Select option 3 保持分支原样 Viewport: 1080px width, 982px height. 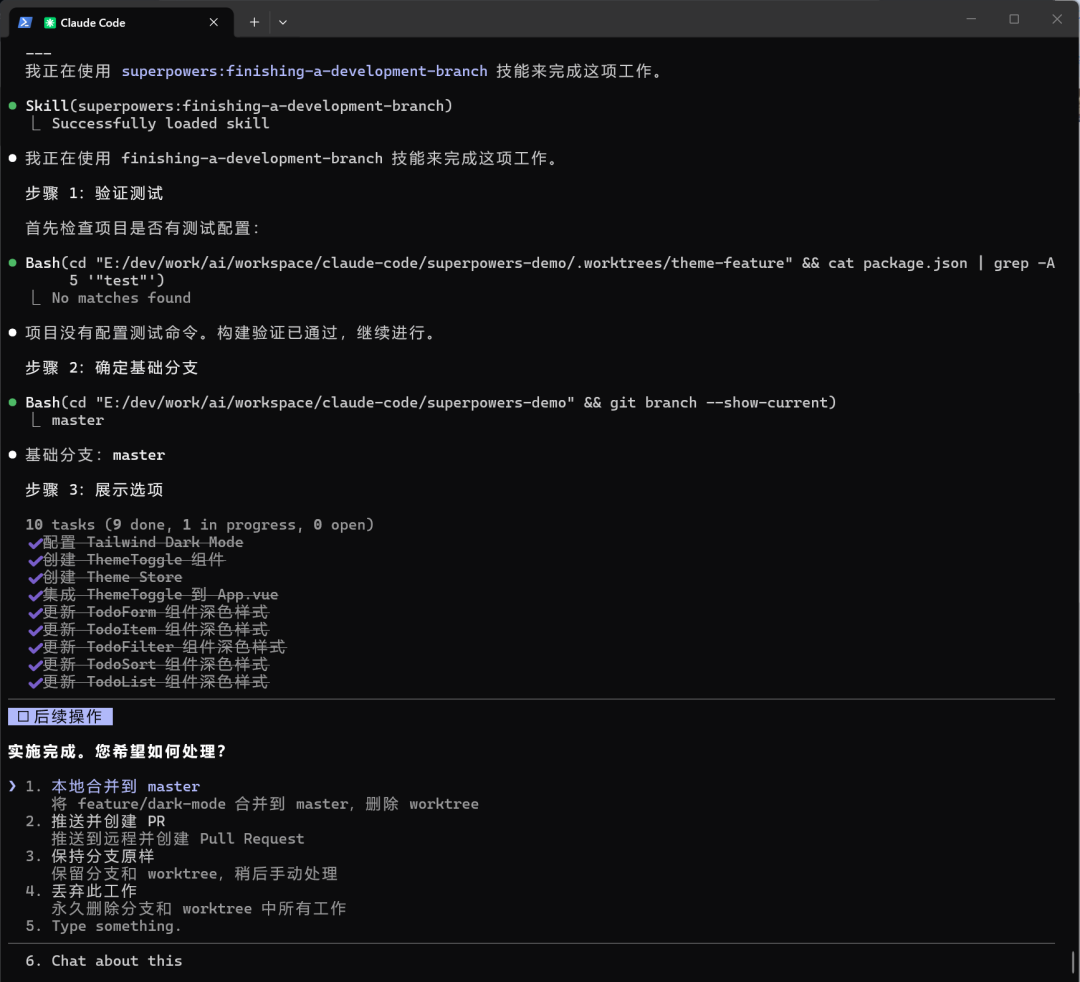click(x=103, y=856)
